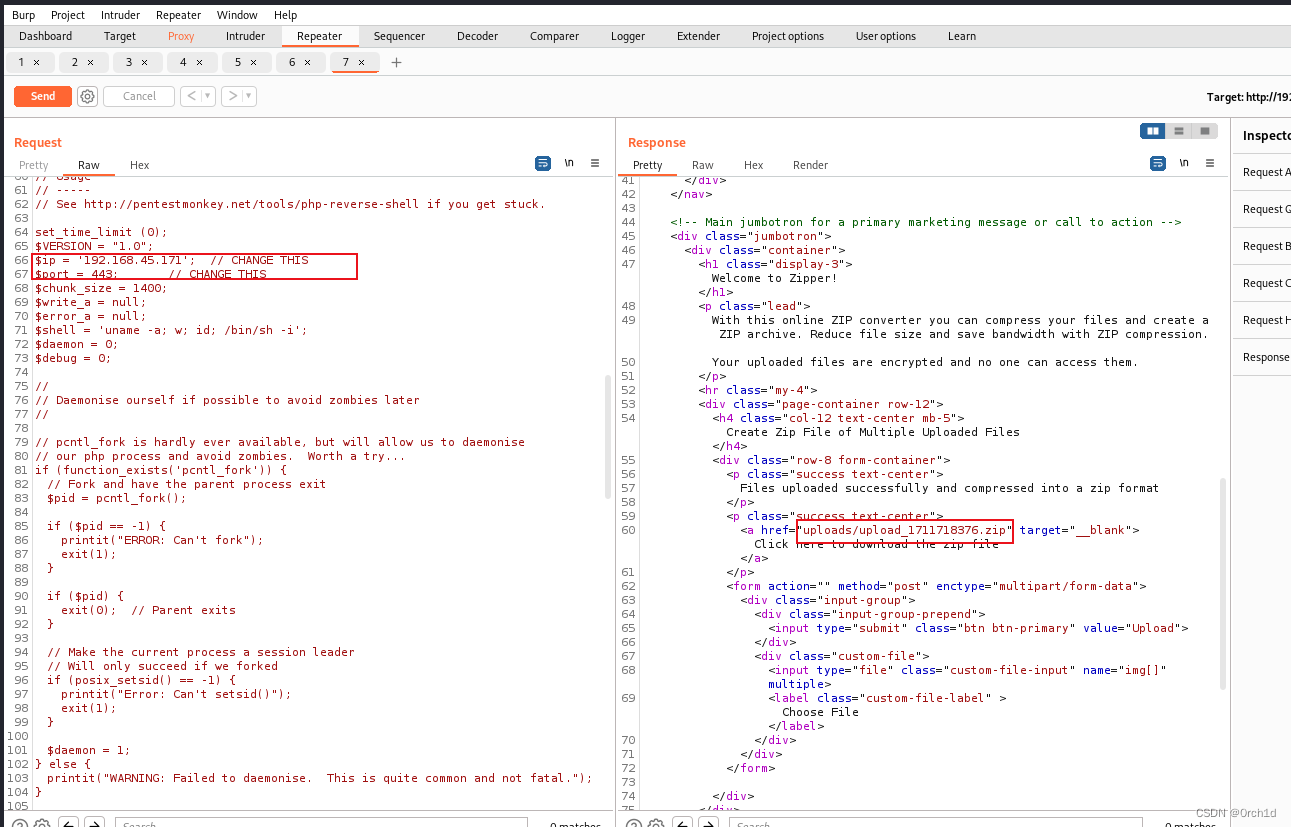Screen dimensions: 1291x827
Task: Open the Repeater menu in menu bar
Action: (x=178, y=15)
